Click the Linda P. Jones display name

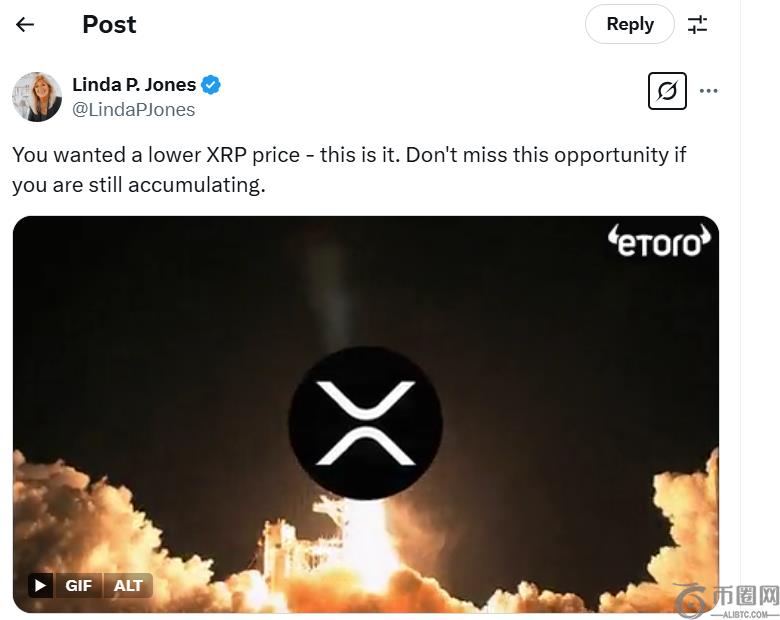(134, 85)
